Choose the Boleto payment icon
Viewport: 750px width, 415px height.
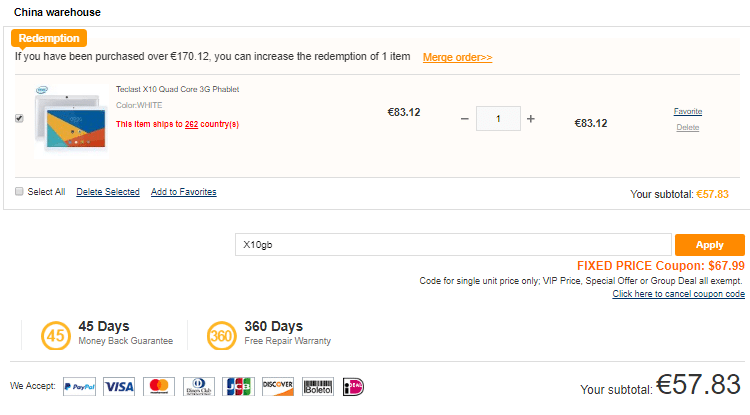click(x=318, y=386)
